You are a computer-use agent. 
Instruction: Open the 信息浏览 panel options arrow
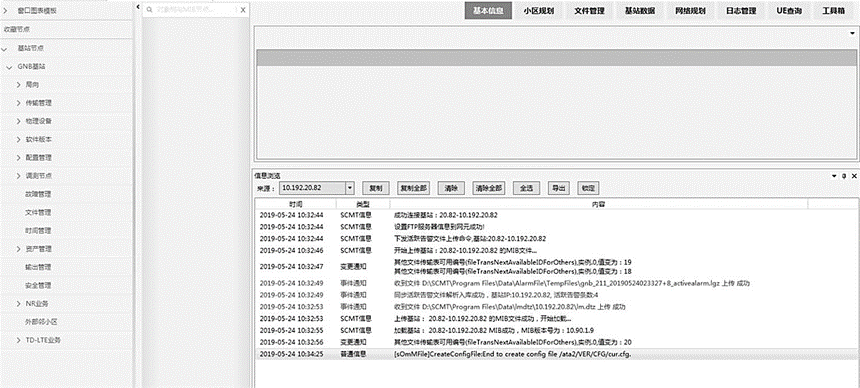[x=835, y=176]
